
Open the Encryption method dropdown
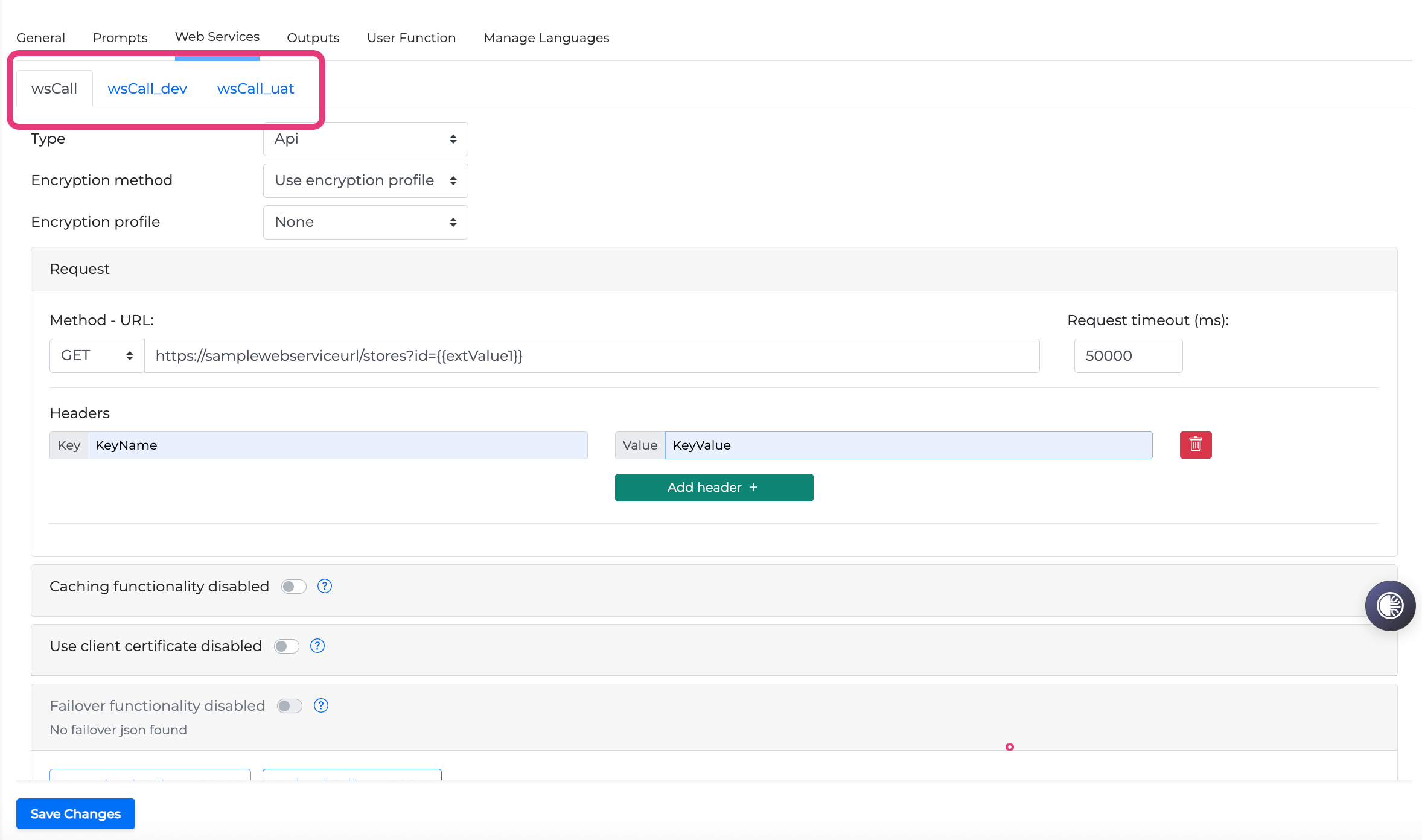365,180
